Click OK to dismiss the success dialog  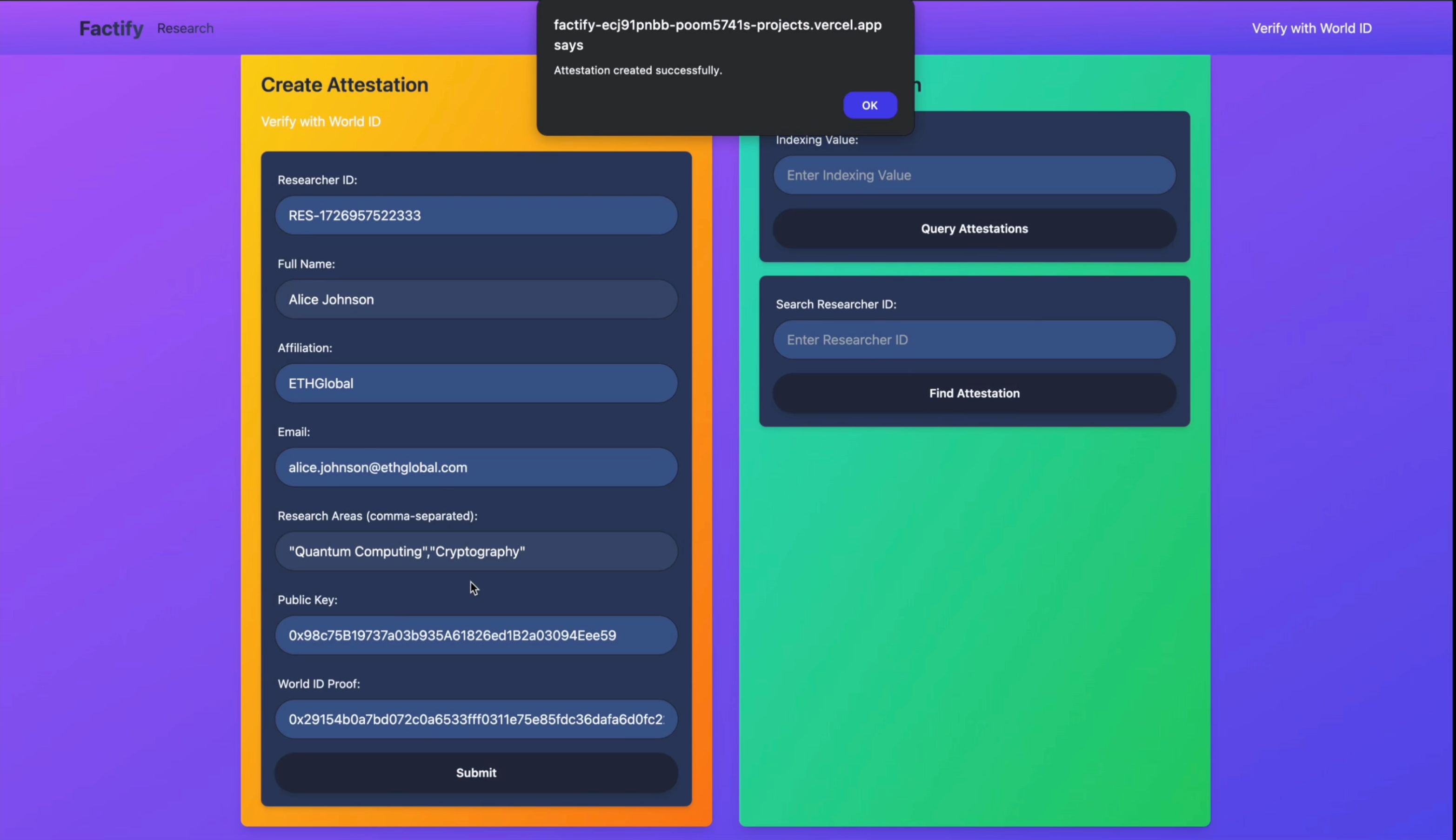pos(869,105)
